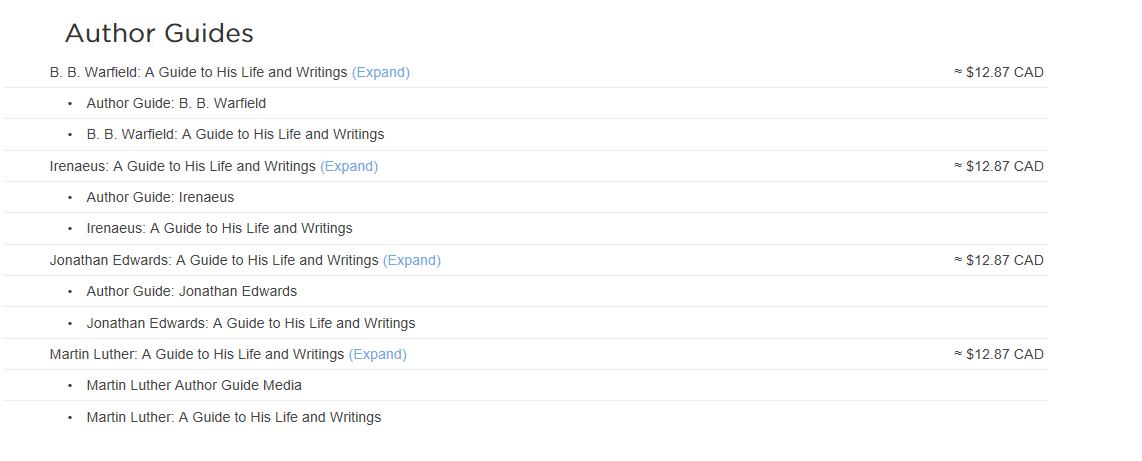This screenshot has width=1142, height=461.
Task: Select Author Guide: B. B. Warfield item
Action: click(x=176, y=103)
